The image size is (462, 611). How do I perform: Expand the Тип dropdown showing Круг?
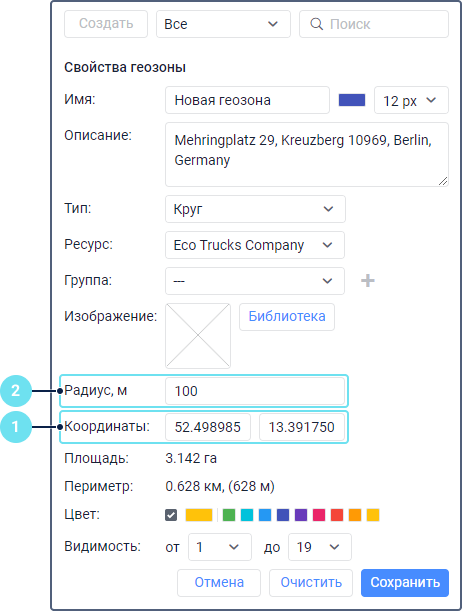pos(255,209)
